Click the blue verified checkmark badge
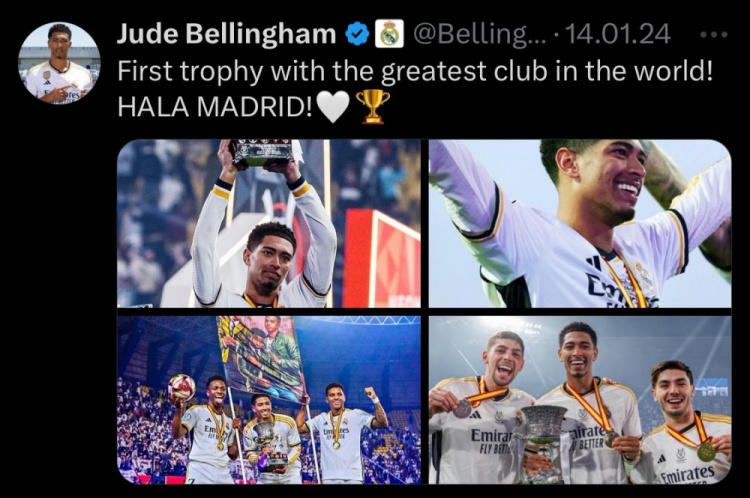This screenshot has height=498, width=750. point(358,34)
